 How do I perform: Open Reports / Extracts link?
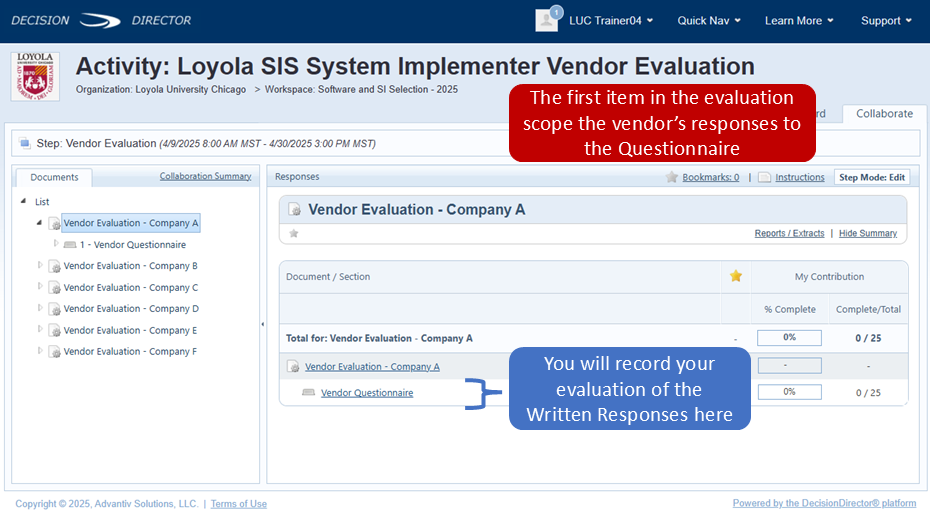pos(789,234)
